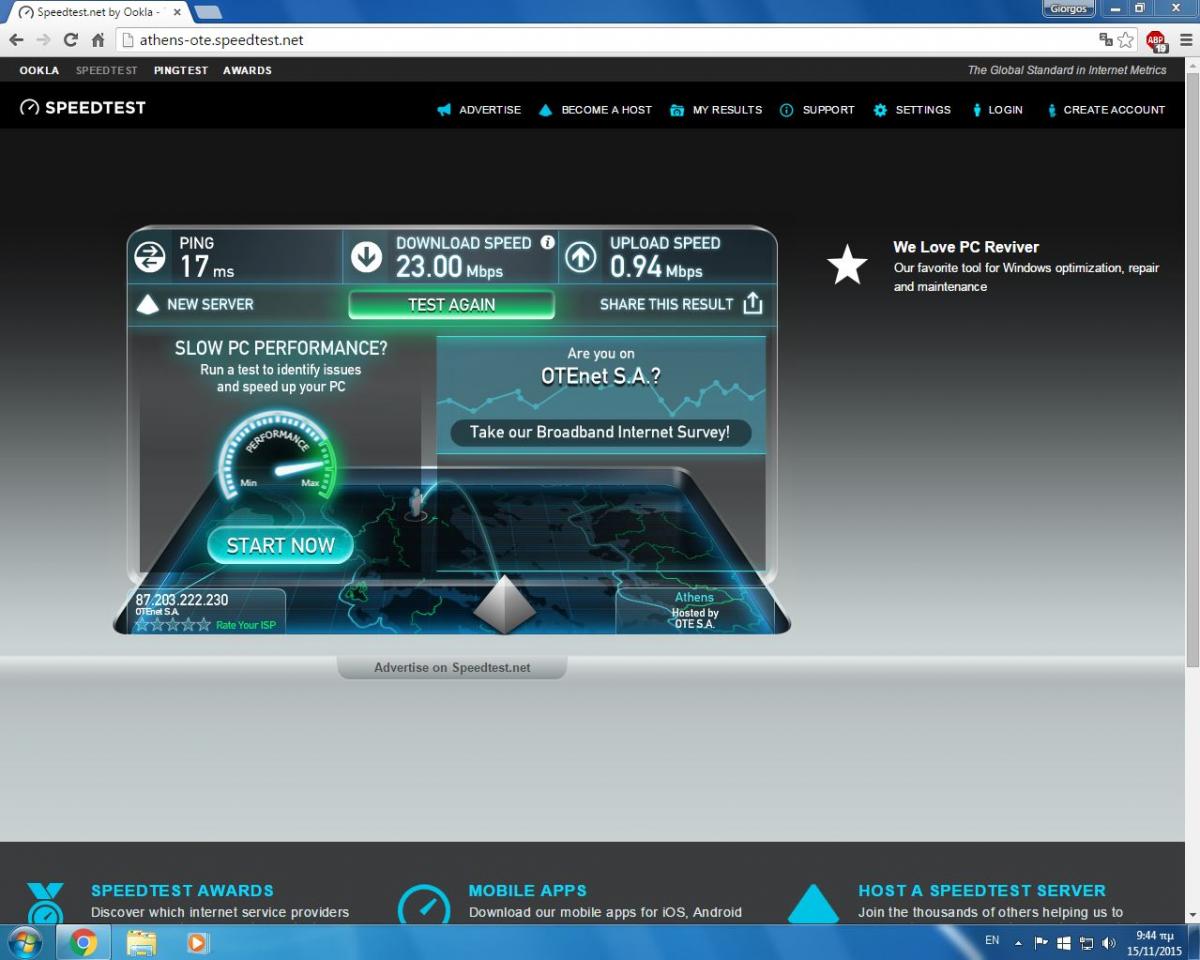
Task: Bookmark this page with the star icon
Action: point(1126,40)
